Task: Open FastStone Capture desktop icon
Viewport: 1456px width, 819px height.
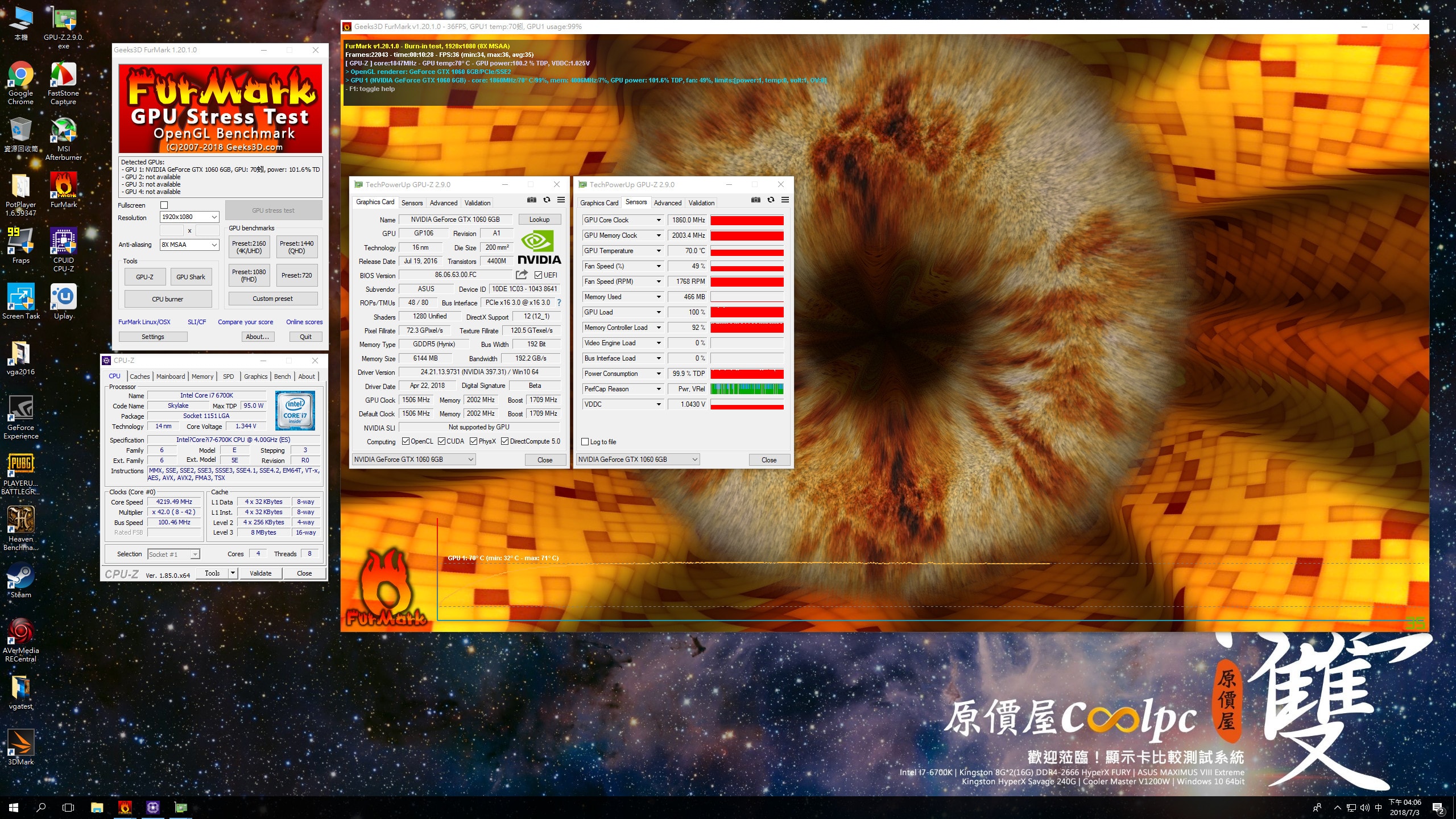Action: (64, 83)
